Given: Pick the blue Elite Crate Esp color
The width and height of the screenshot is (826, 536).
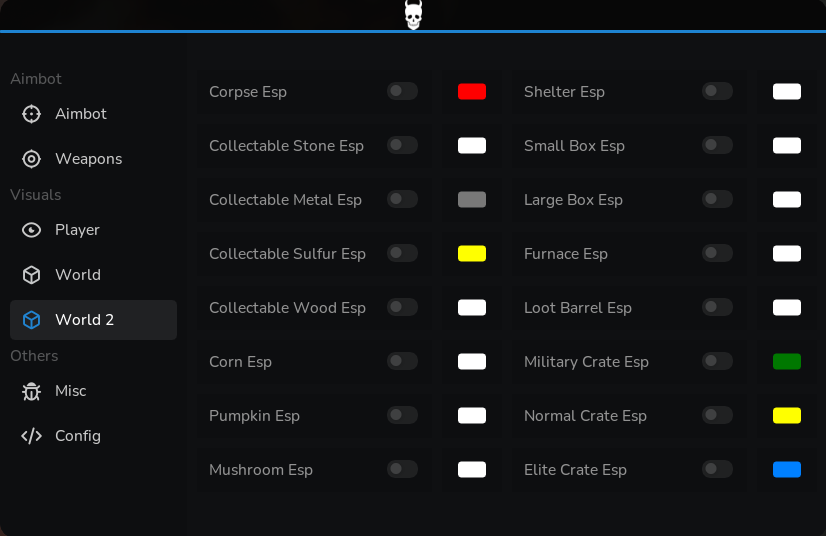Looking at the screenshot, I should (787, 470).
